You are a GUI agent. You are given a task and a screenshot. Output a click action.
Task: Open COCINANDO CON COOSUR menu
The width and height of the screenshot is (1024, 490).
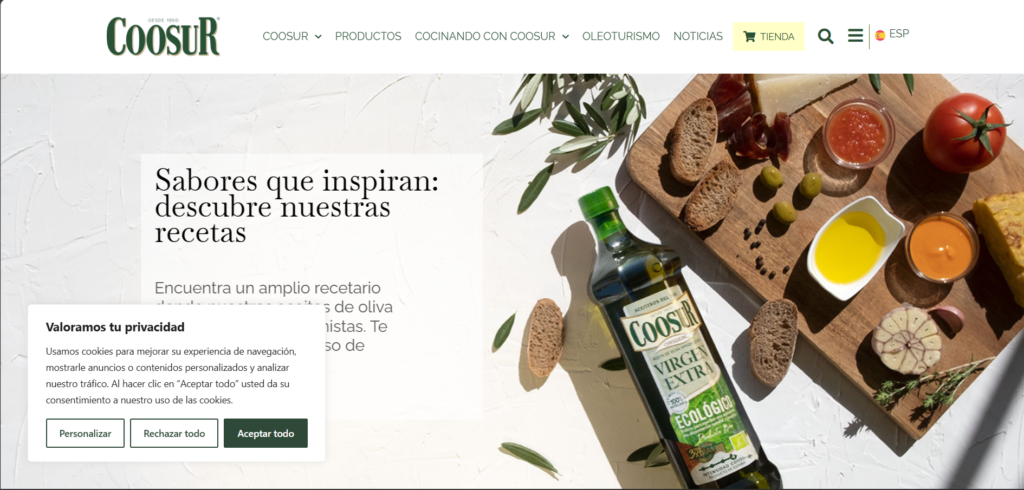coord(485,37)
